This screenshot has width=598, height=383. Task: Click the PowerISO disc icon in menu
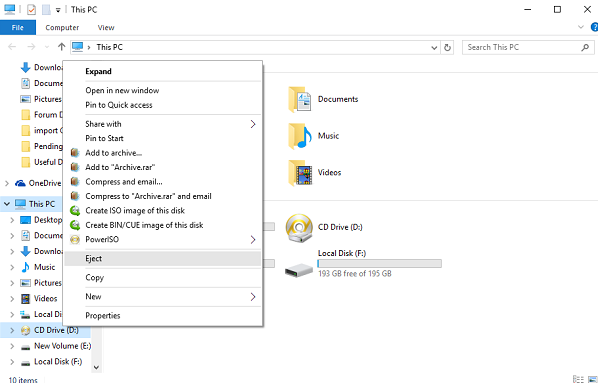click(75, 240)
